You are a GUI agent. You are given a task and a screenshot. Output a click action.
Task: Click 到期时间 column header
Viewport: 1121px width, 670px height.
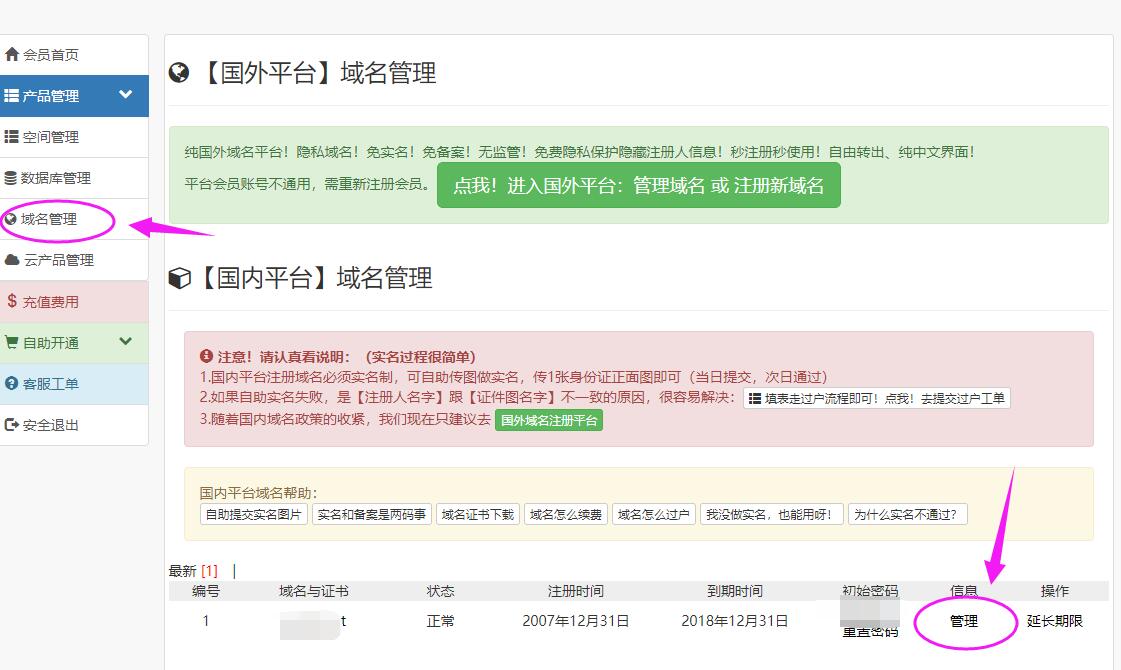734,591
